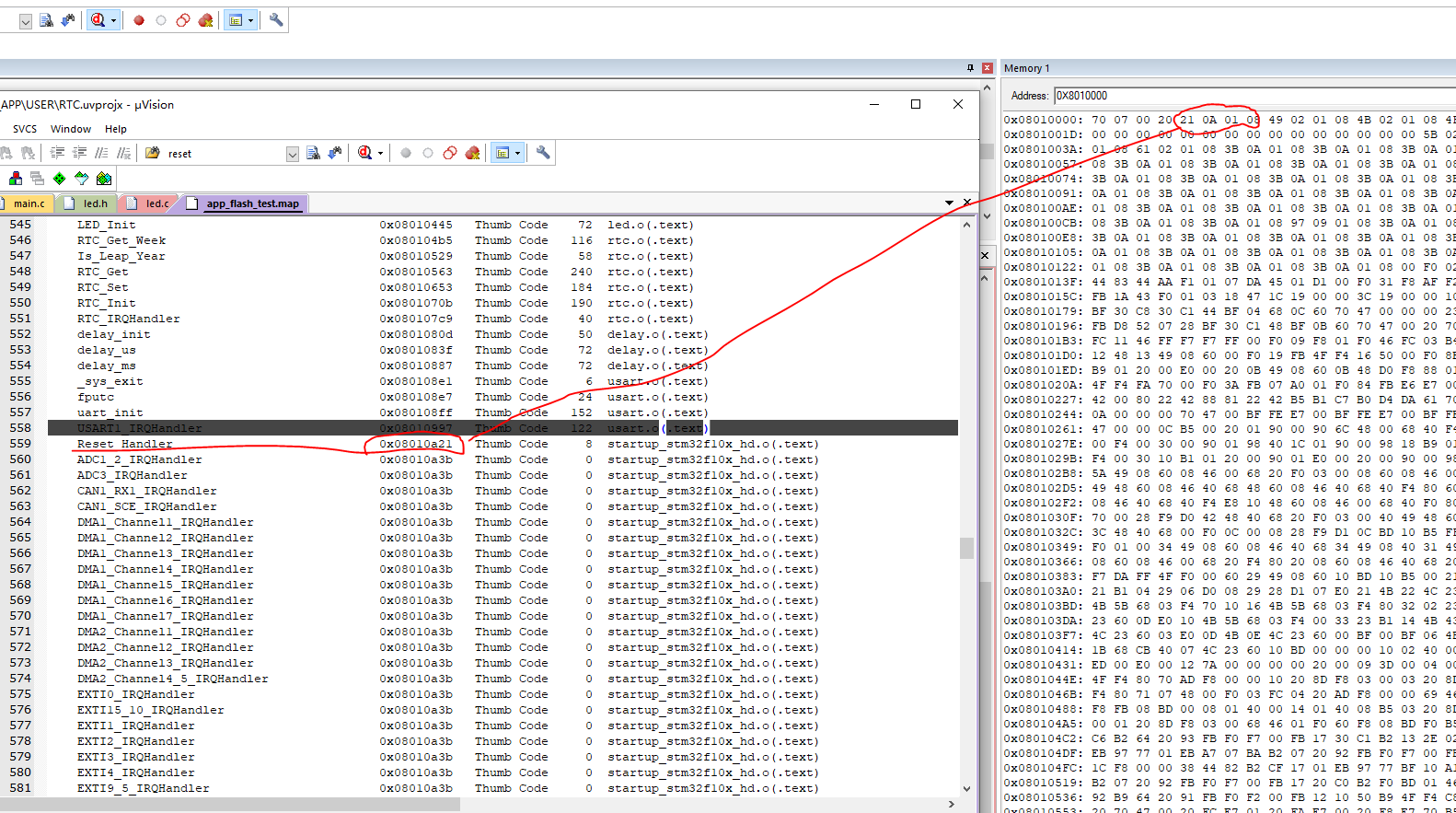Image resolution: width=1456 pixels, height=813 pixels.
Task: Click memory address 0x08010000 row label
Action: (x=1044, y=120)
